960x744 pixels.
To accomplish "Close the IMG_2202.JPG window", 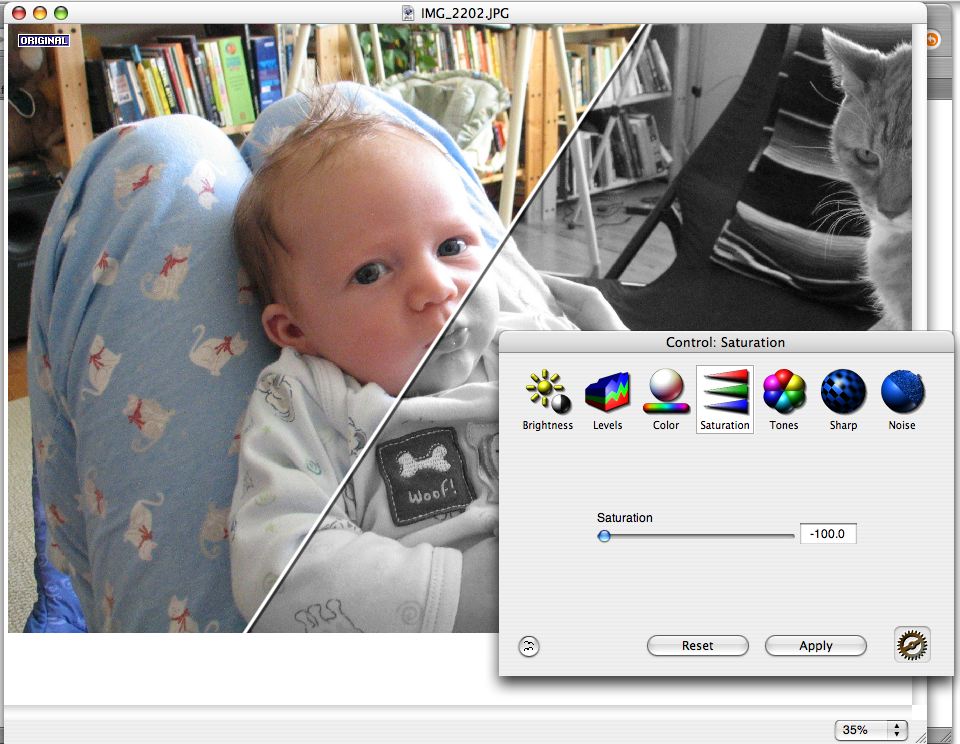I will point(20,13).
